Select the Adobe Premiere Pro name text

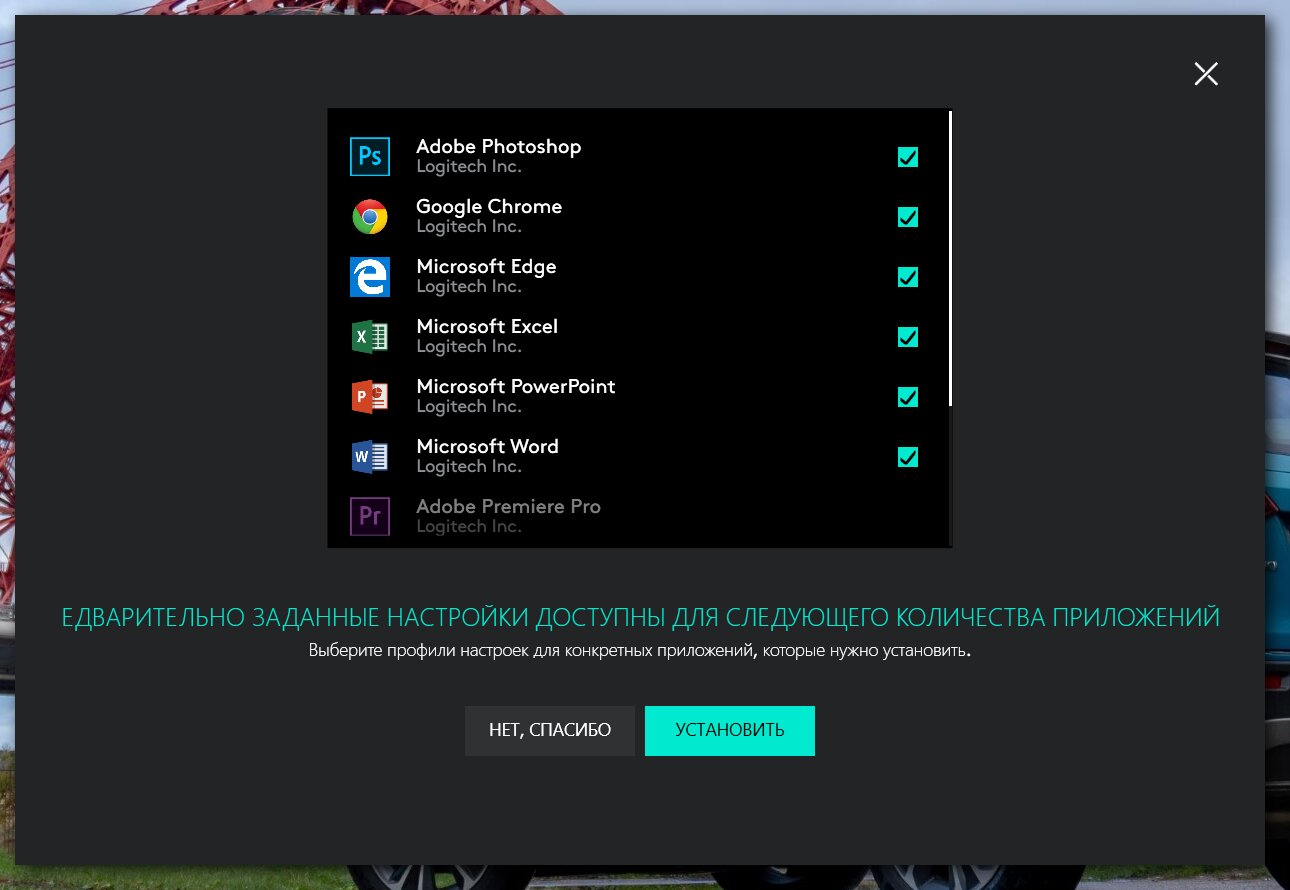[508, 507]
